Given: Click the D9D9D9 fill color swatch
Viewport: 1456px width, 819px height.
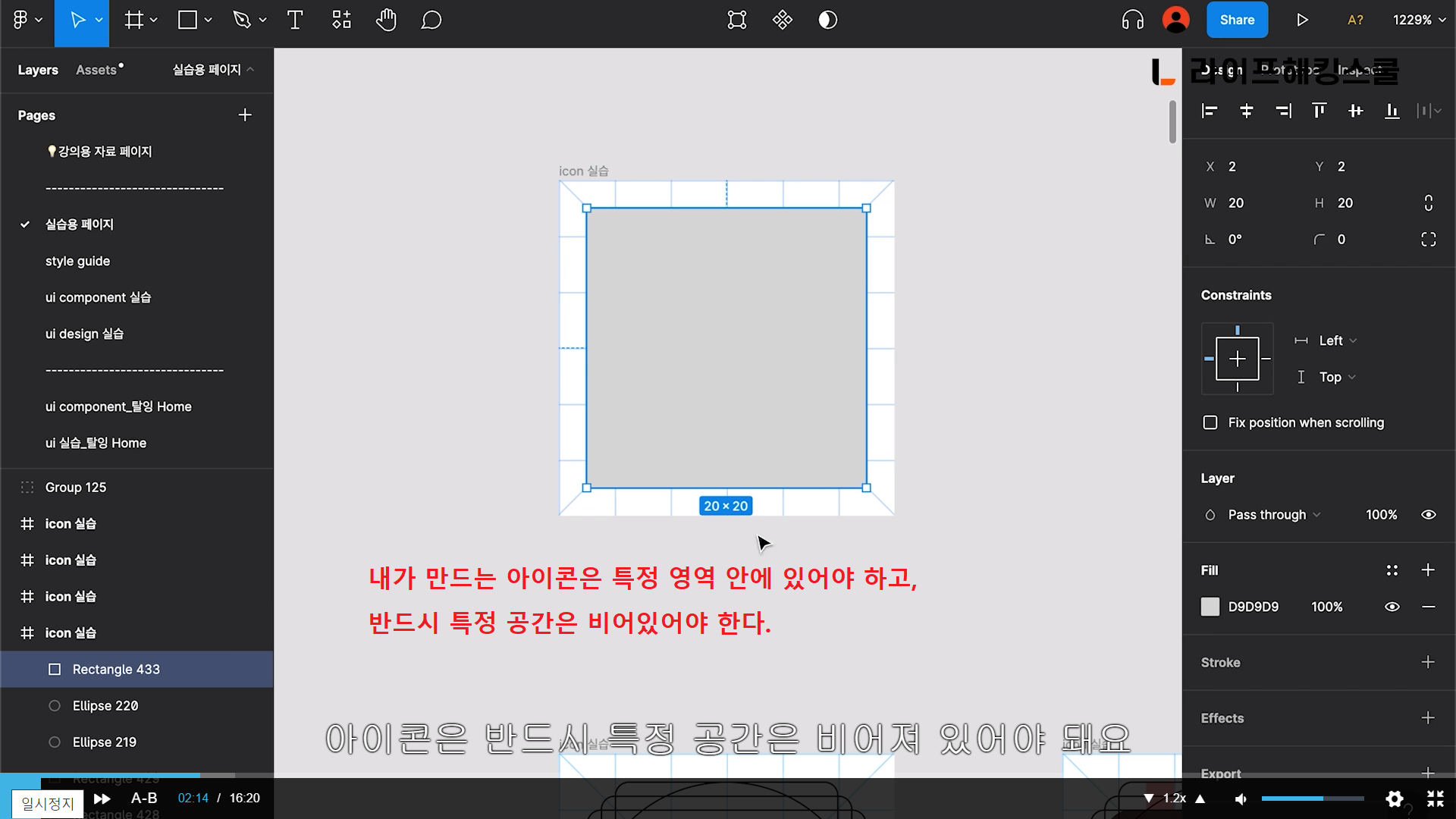Looking at the screenshot, I should pyautogui.click(x=1210, y=607).
